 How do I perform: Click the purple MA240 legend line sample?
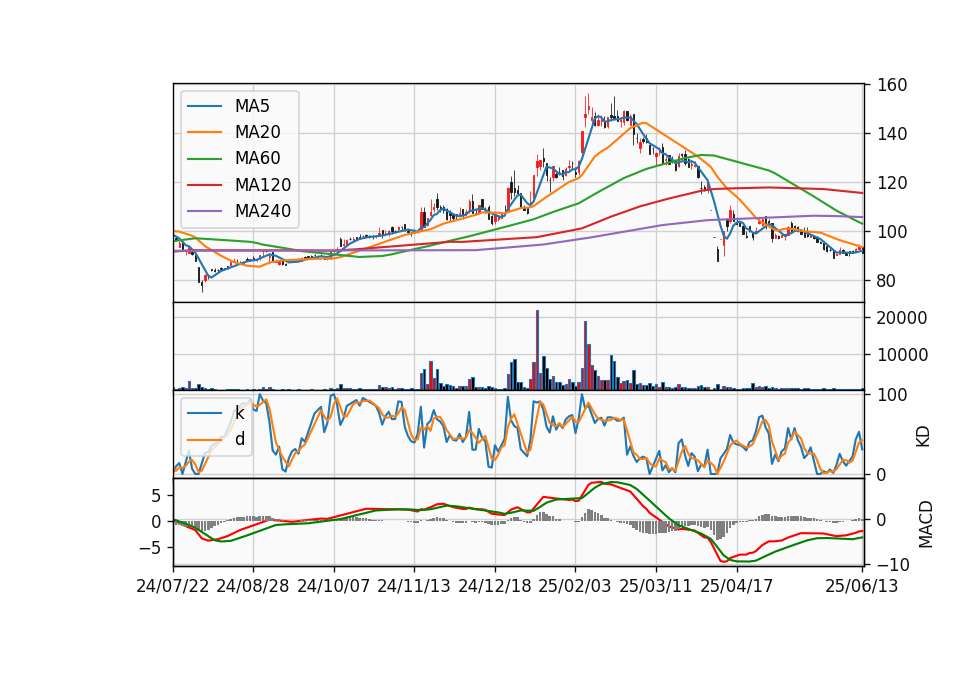click(x=204, y=211)
